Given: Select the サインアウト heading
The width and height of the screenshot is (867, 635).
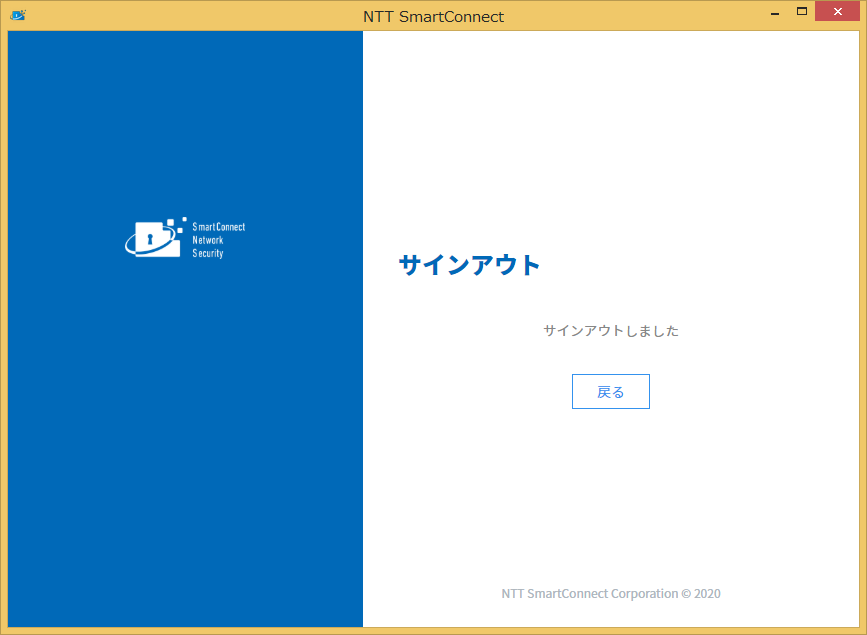Looking at the screenshot, I should [469, 264].
